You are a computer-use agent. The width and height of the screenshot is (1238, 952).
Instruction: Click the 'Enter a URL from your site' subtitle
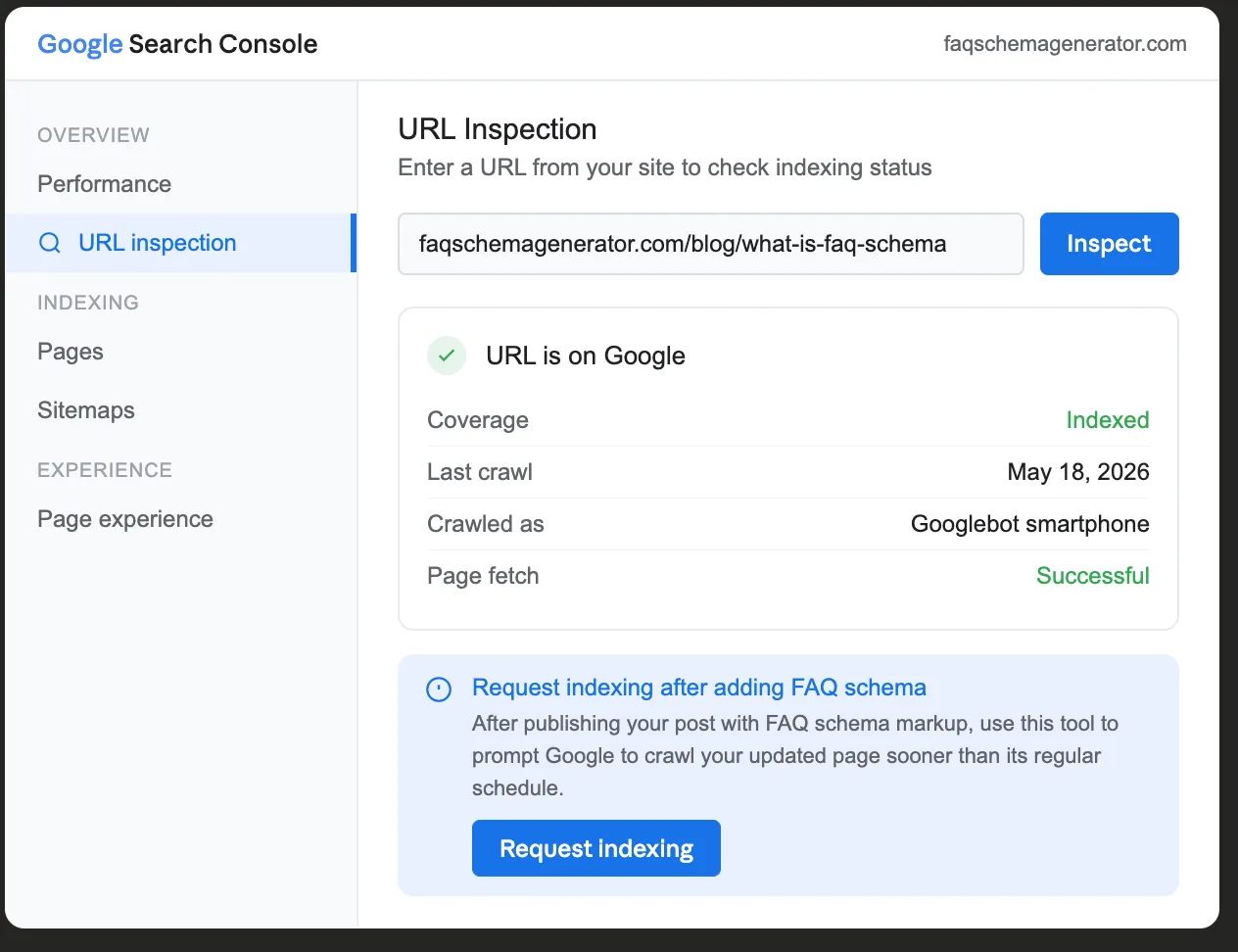(665, 167)
